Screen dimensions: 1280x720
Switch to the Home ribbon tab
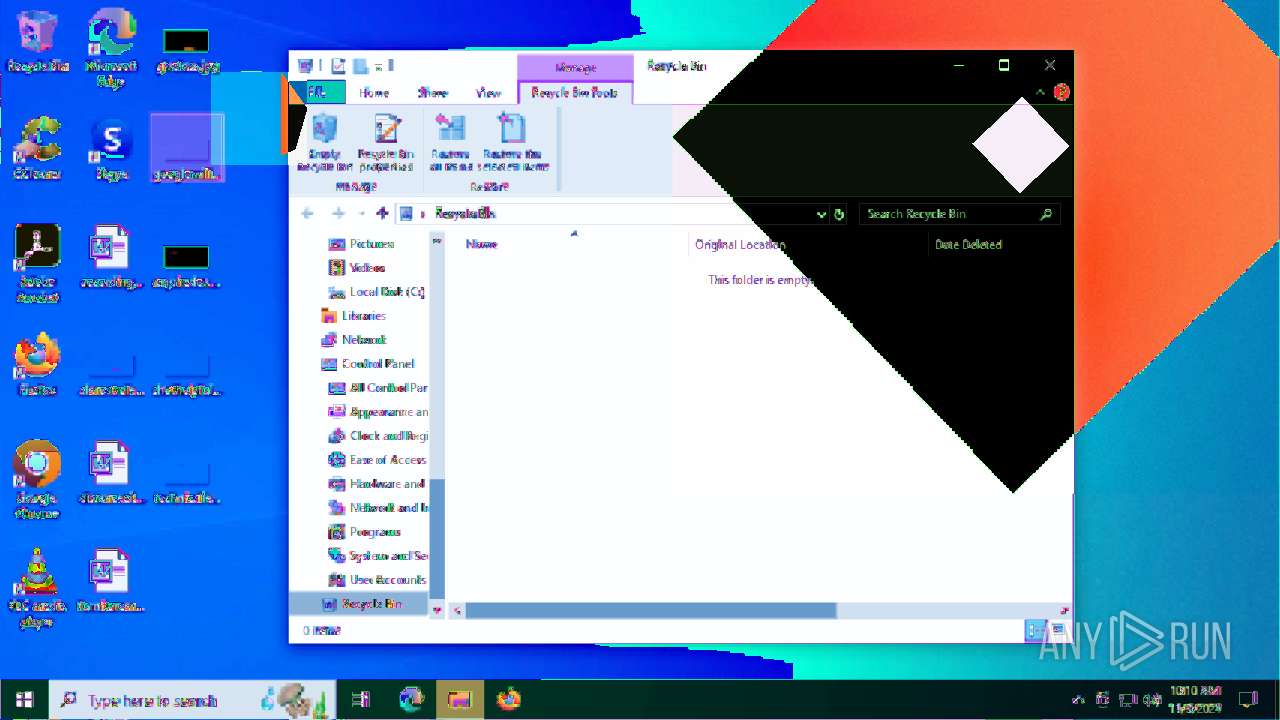[x=374, y=92]
